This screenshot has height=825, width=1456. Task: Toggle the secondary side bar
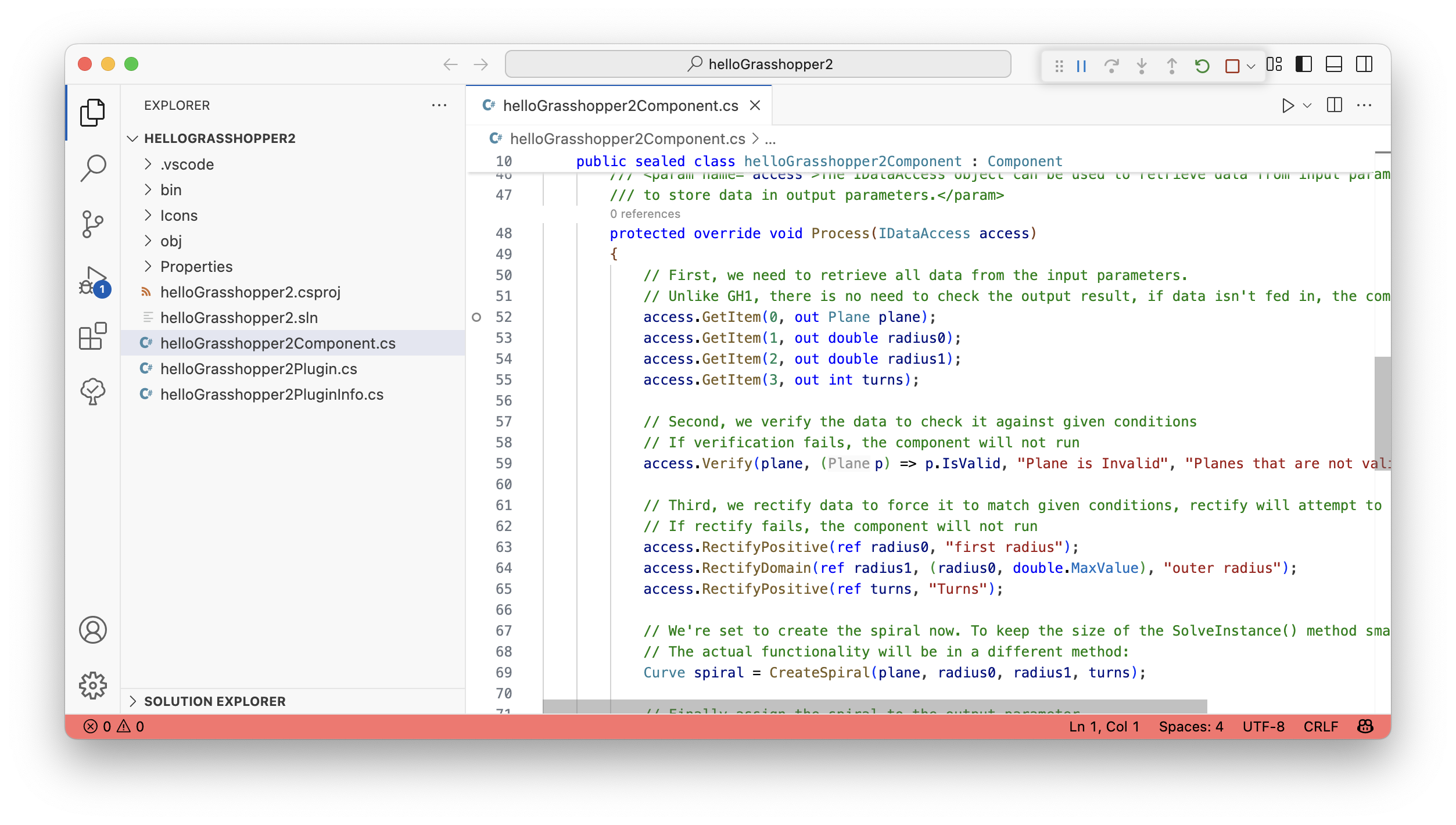pyautogui.click(x=1364, y=64)
